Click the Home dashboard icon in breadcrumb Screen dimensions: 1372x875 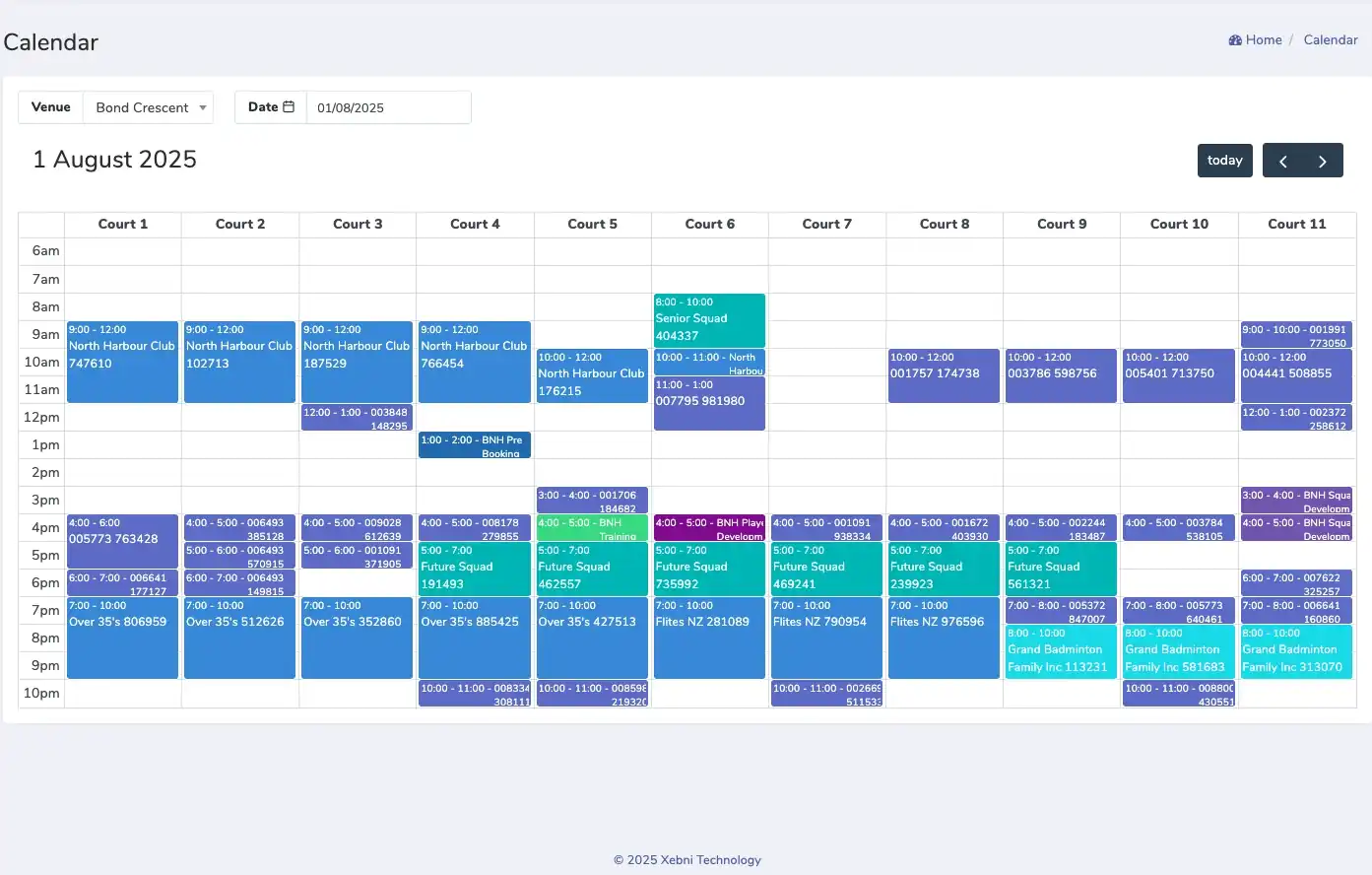[x=1235, y=40]
